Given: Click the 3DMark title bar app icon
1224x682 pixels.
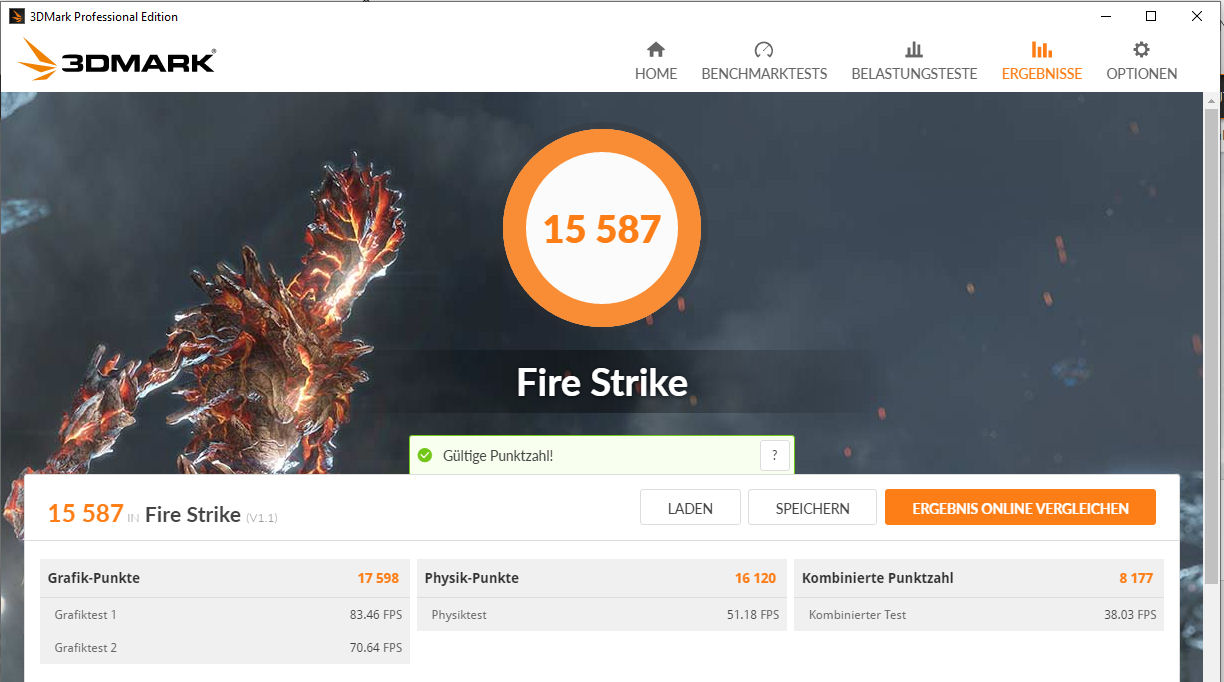Looking at the screenshot, I should 16,16.
